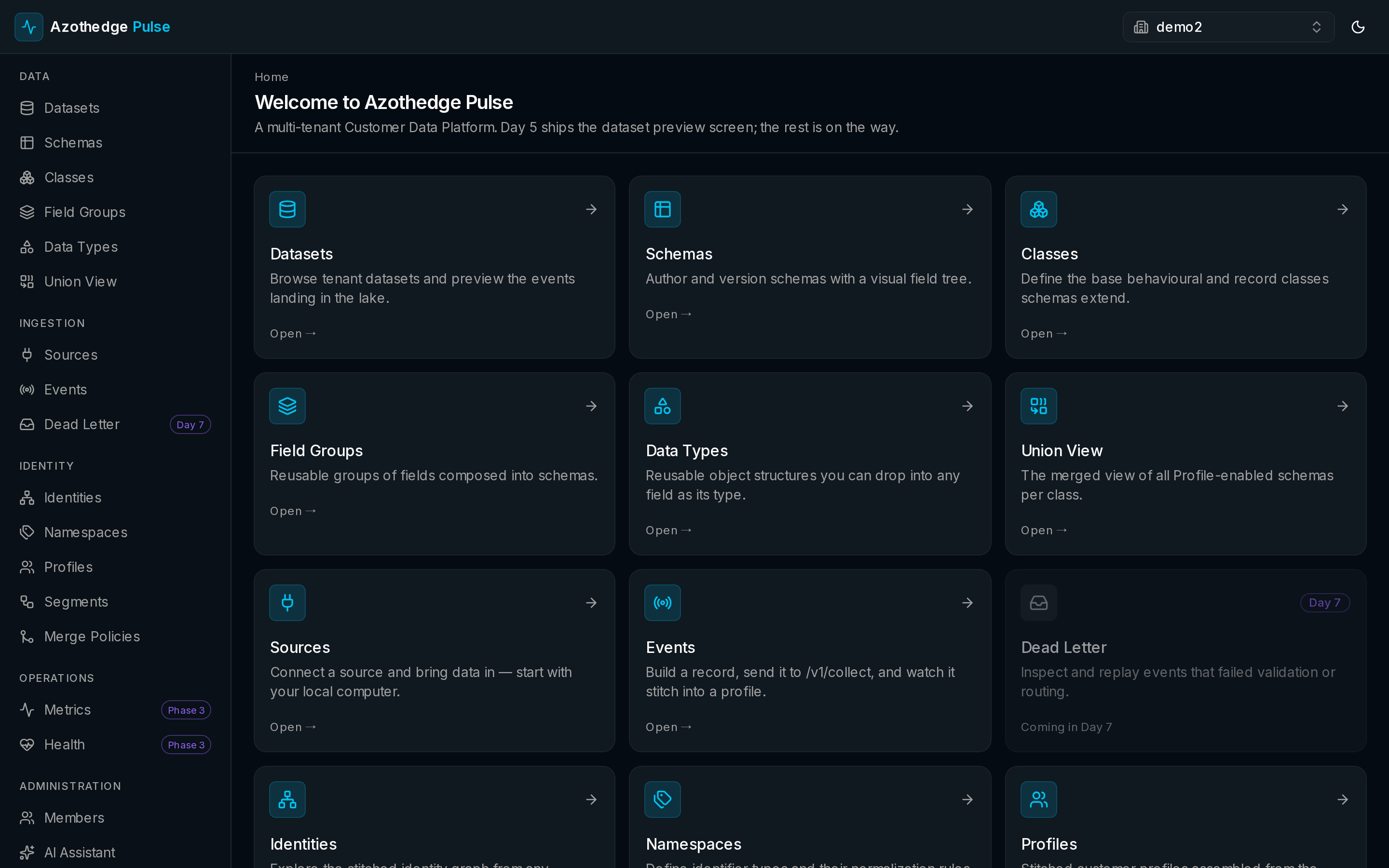Open Field Groups from the sidebar
The width and height of the screenshot is (1389, 868).
coord(115,212)
